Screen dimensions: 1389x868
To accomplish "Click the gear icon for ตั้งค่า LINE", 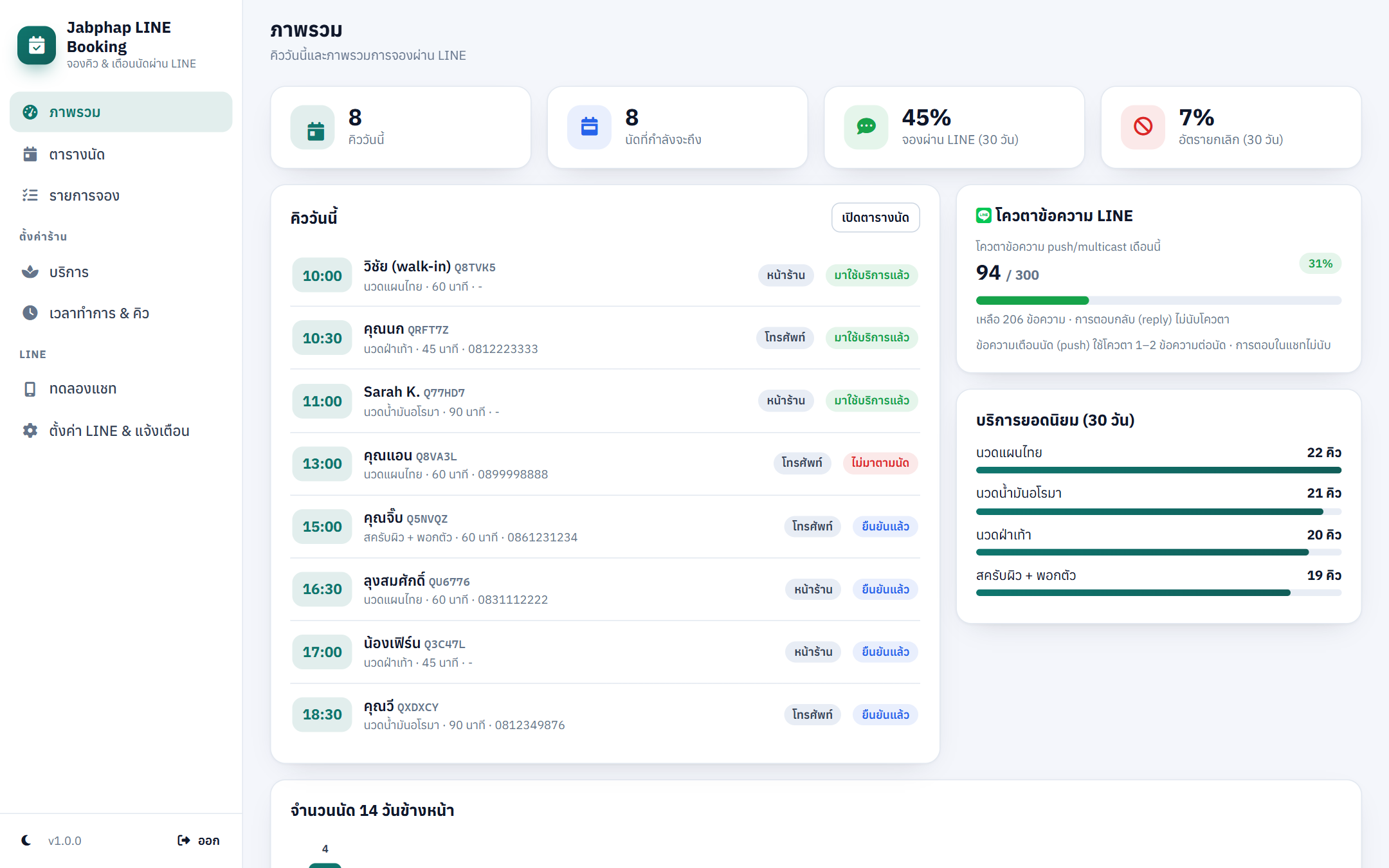I will [30, 431].
